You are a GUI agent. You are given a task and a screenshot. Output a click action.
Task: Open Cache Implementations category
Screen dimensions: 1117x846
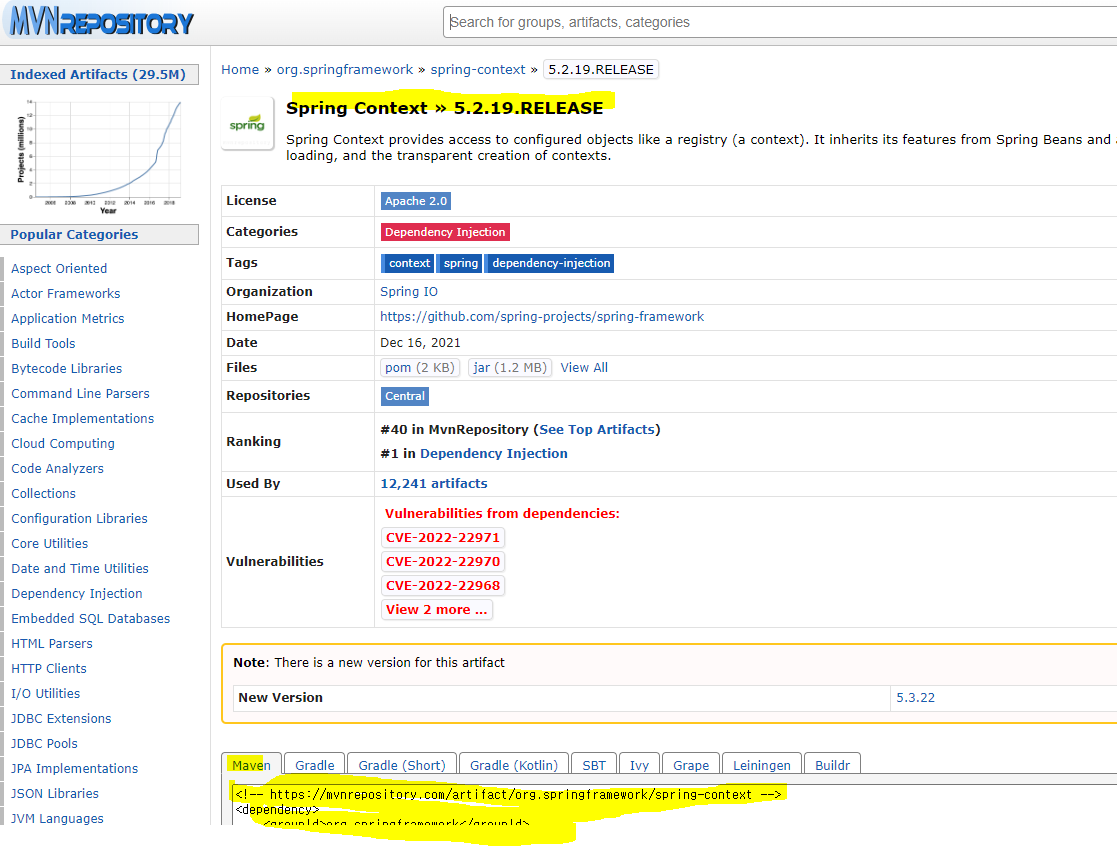point(83,418)
